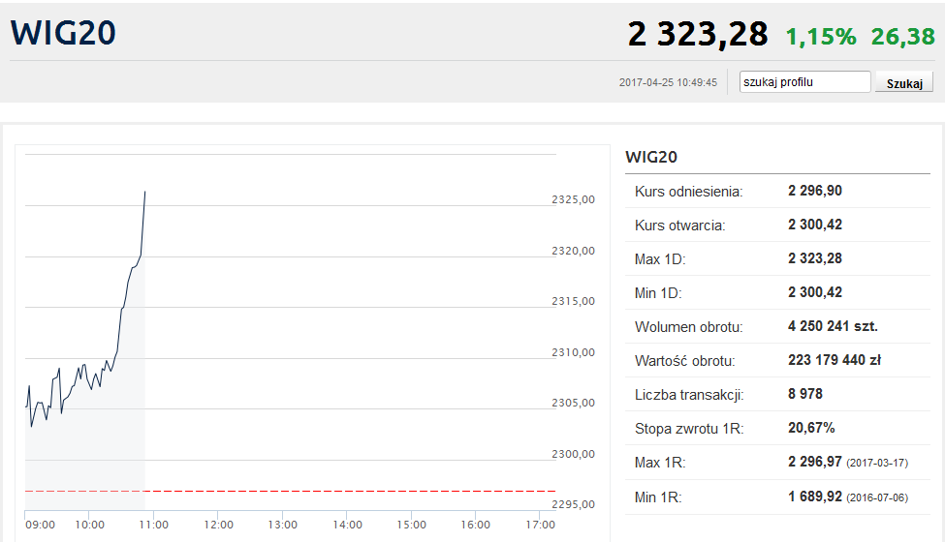Click the date (2017-03-17) next to Max 1R

coord(877,463)
